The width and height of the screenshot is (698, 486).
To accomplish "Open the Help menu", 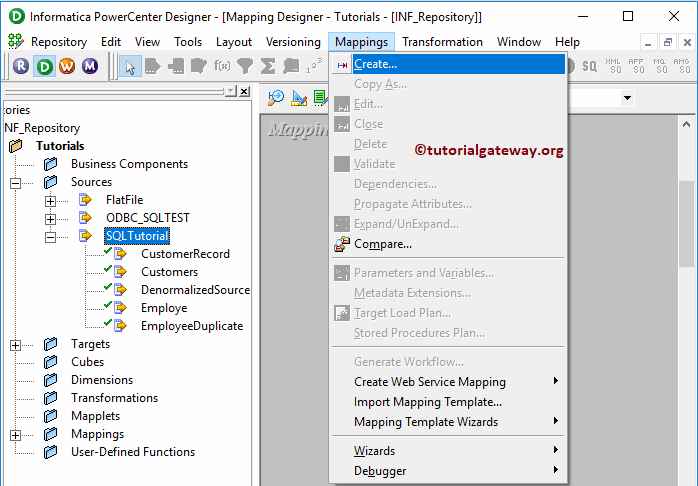I will tap(567, 42).
